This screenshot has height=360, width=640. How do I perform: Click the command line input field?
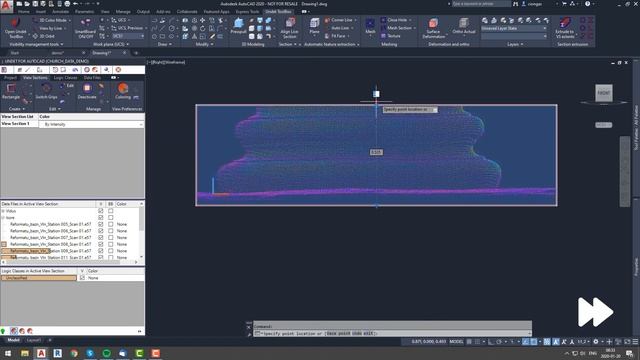coord(392,333)
